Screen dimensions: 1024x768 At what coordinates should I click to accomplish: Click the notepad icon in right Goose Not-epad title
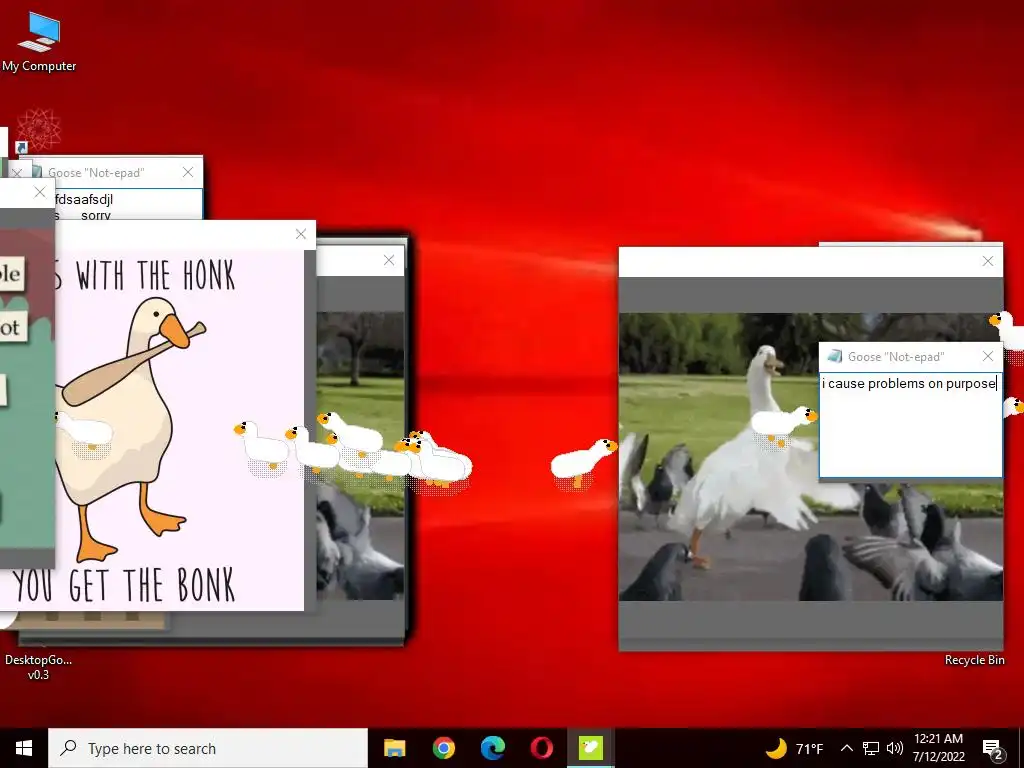pos(834,357)
